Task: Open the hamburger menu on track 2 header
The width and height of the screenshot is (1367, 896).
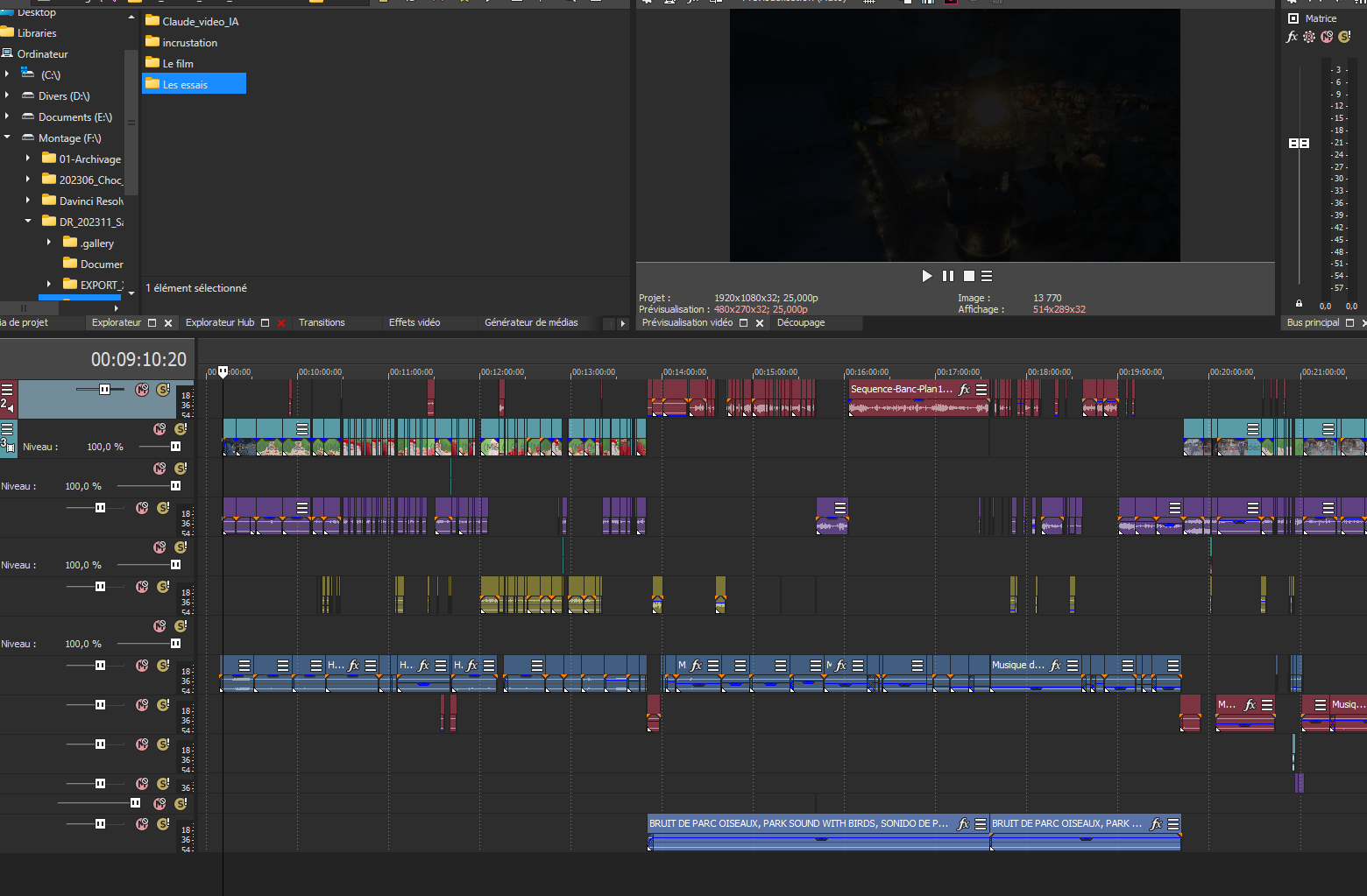Action: (7, 390)
